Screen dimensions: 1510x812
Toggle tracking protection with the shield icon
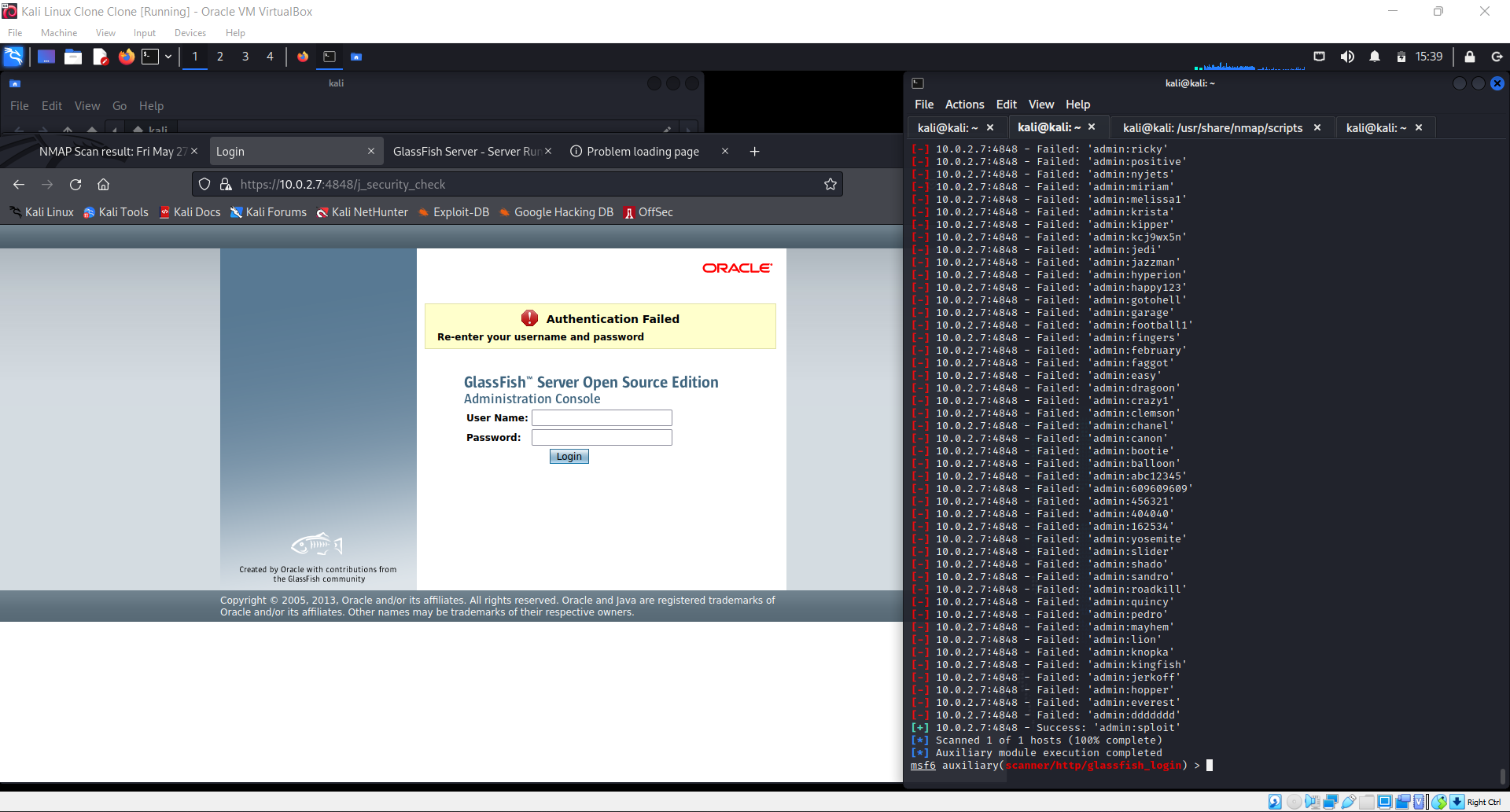[204, 184]
